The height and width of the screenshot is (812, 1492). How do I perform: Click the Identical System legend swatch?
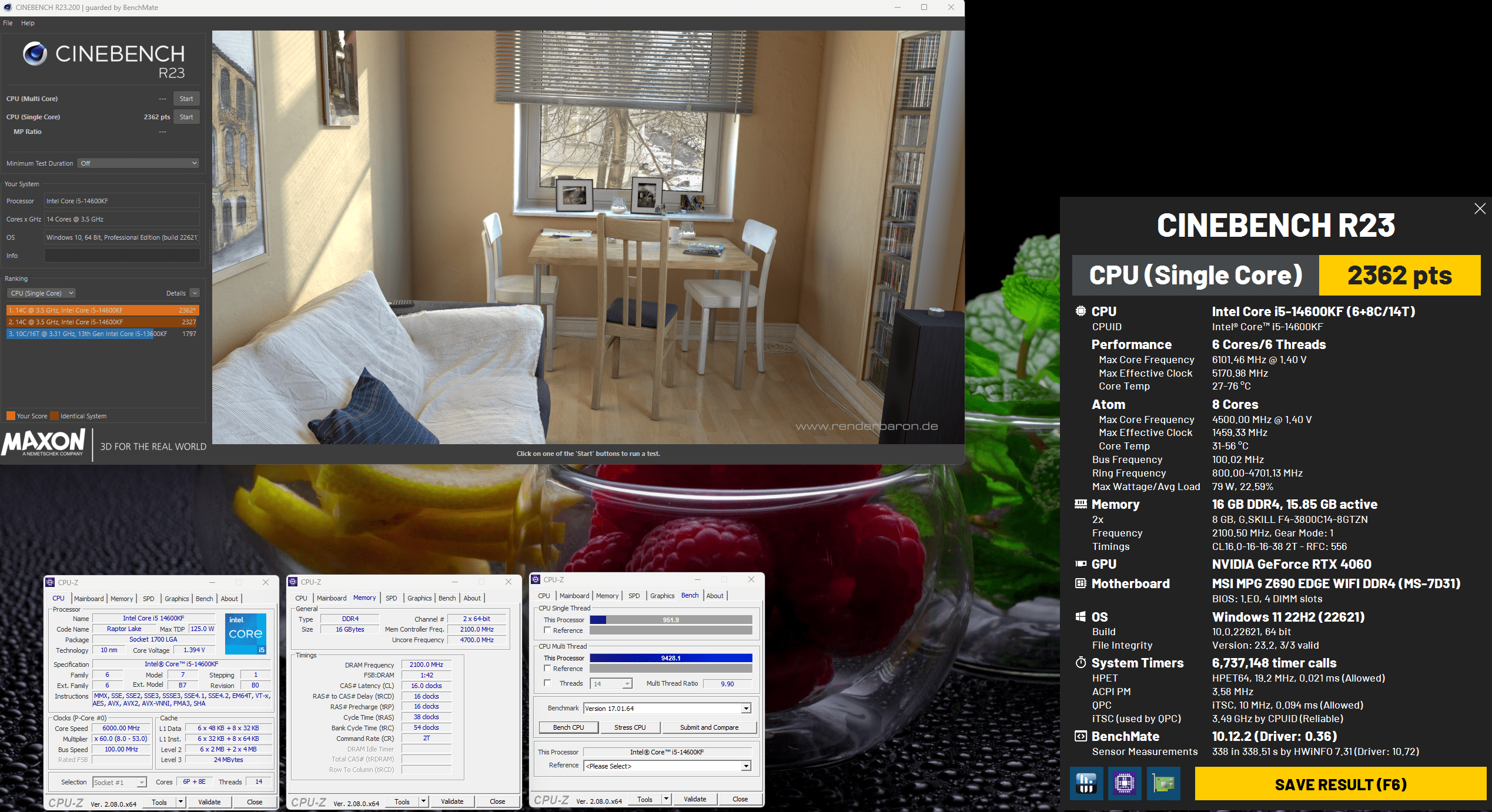pyautogui.click(x=55, y=416)
